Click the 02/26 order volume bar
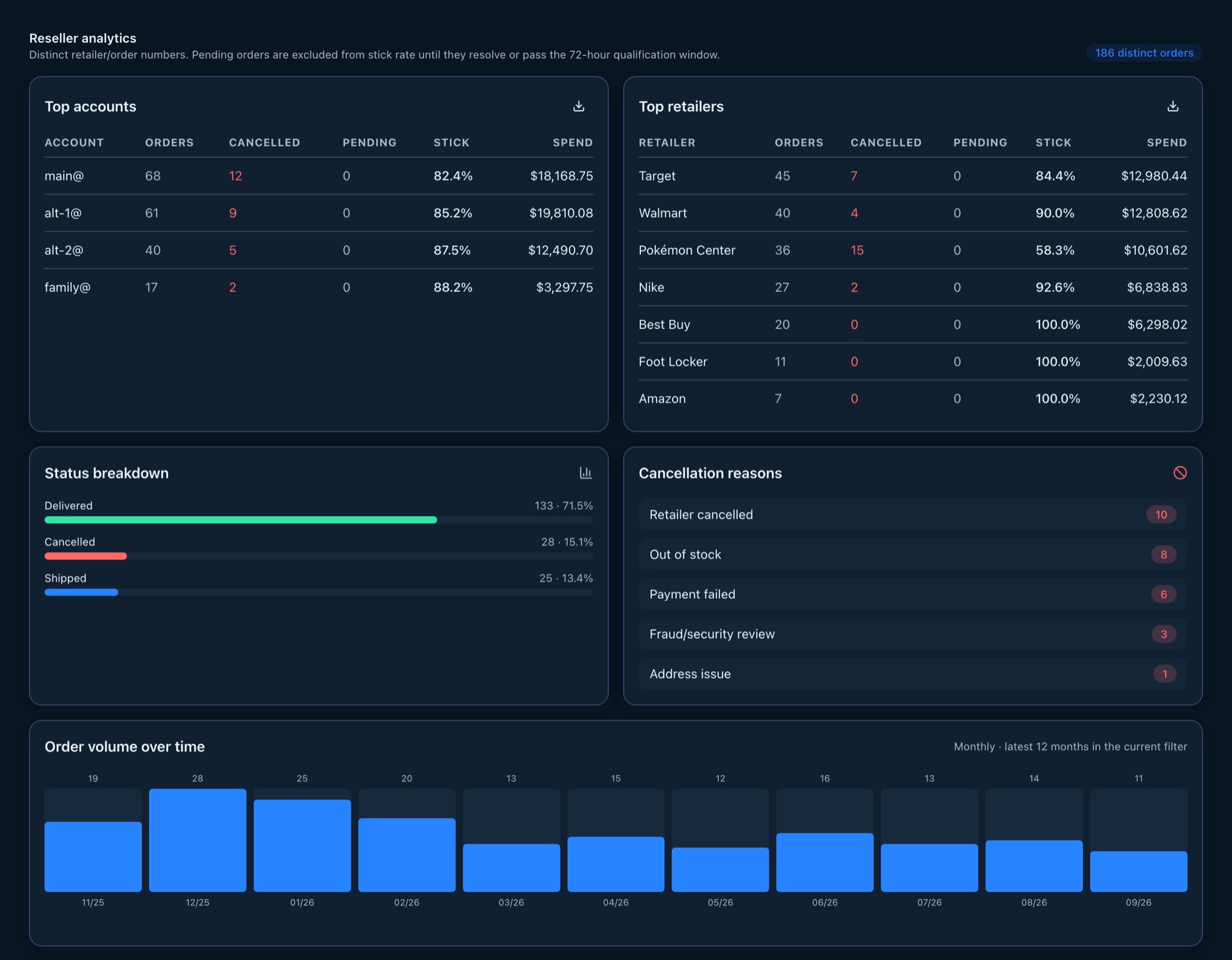This screenshot has width=1232, height=960. (x=407, y=855)
